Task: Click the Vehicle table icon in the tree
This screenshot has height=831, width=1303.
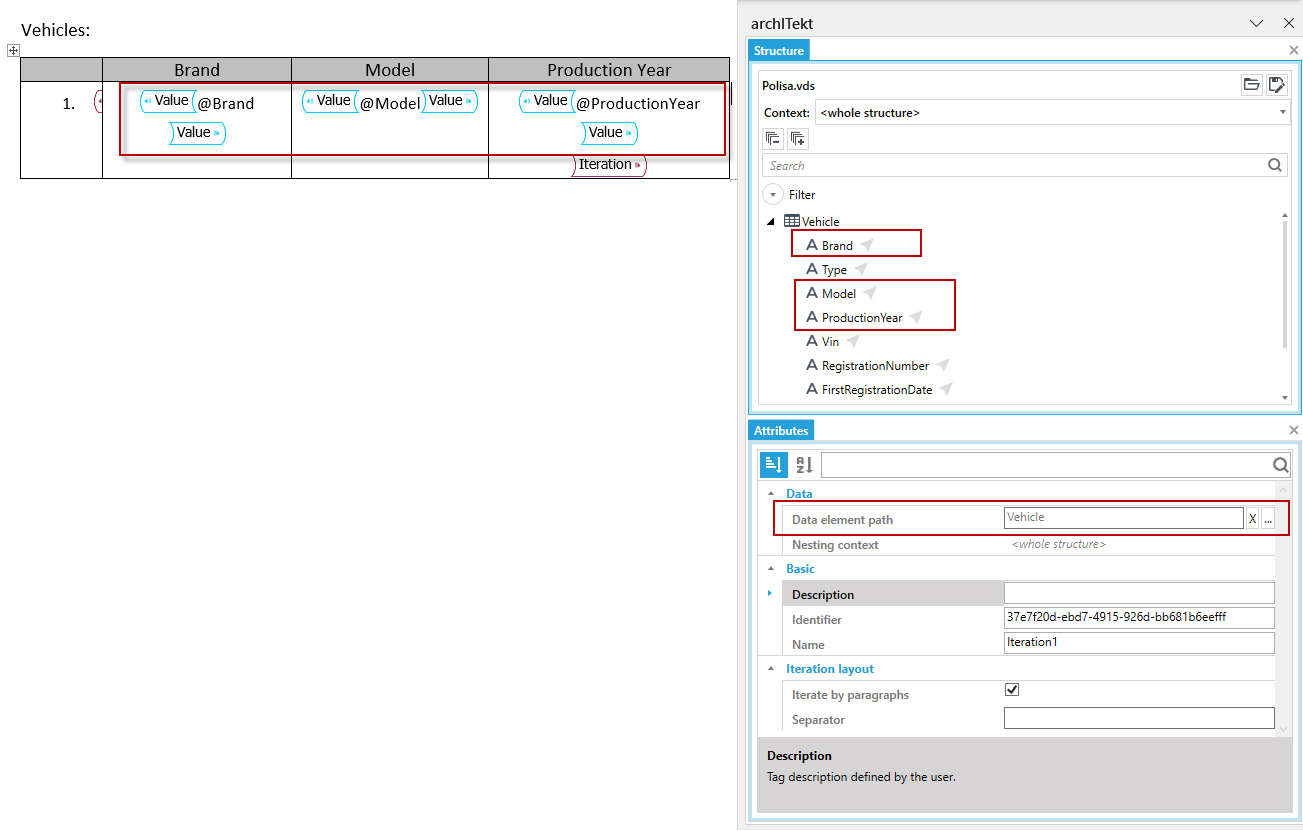Action: coord(791,221)
